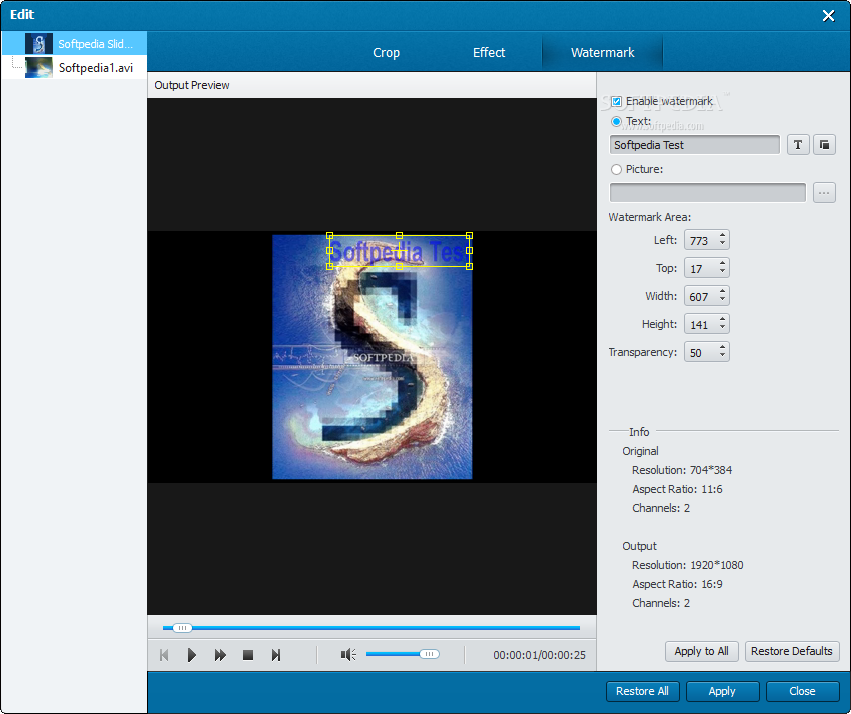Decrease the Width value with down arrow
Viewport: 851px width, 714px height.
[722, 301]
